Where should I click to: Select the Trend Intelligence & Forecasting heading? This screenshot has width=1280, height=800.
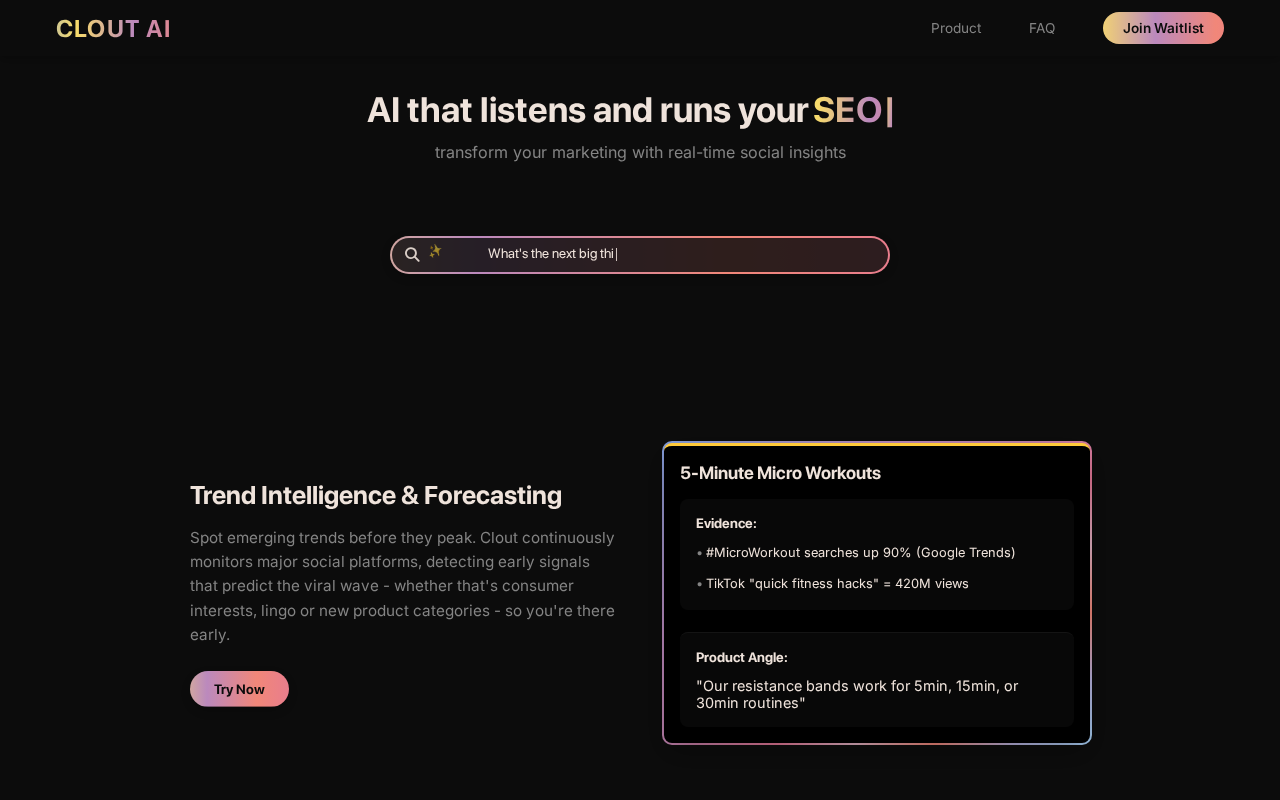click(x=376, y=495)
